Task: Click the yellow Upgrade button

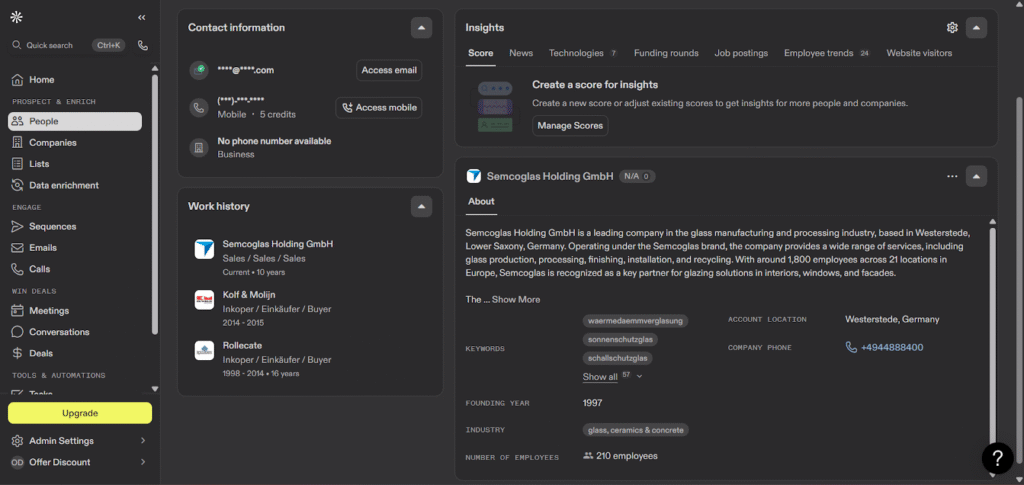Action: pyautogui.click(x=80, y=413)
